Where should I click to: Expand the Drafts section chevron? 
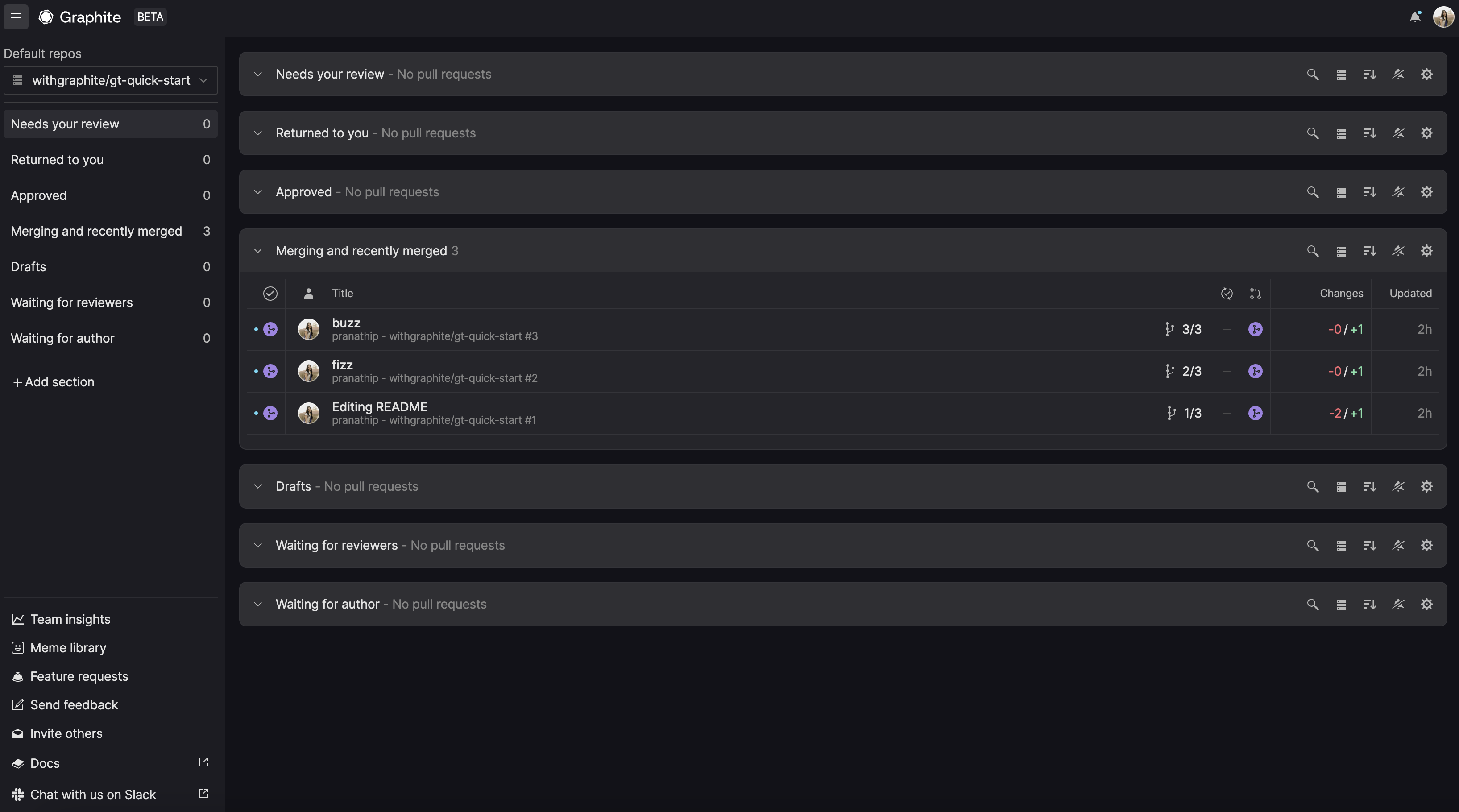(x=258, y=486)
